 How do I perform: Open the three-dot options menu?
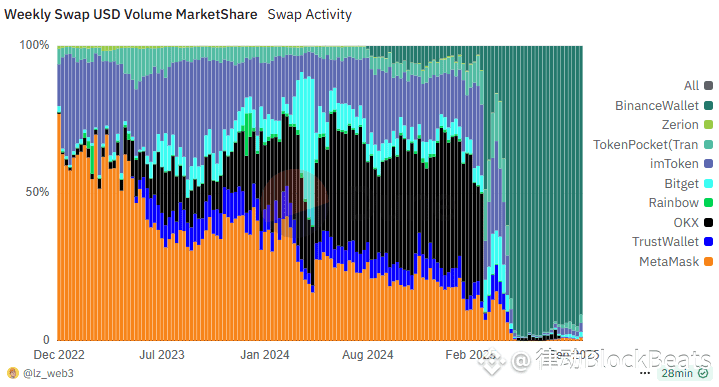click(645, 373)
